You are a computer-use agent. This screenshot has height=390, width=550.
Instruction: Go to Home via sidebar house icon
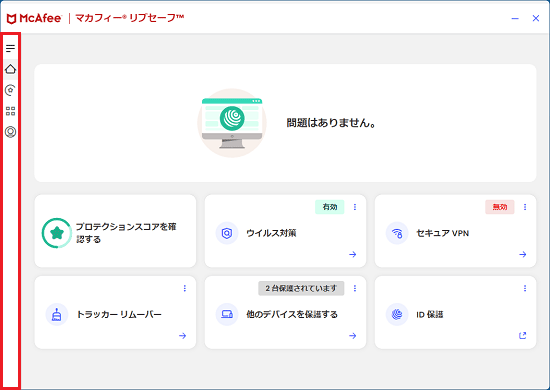tap(11, 69)
